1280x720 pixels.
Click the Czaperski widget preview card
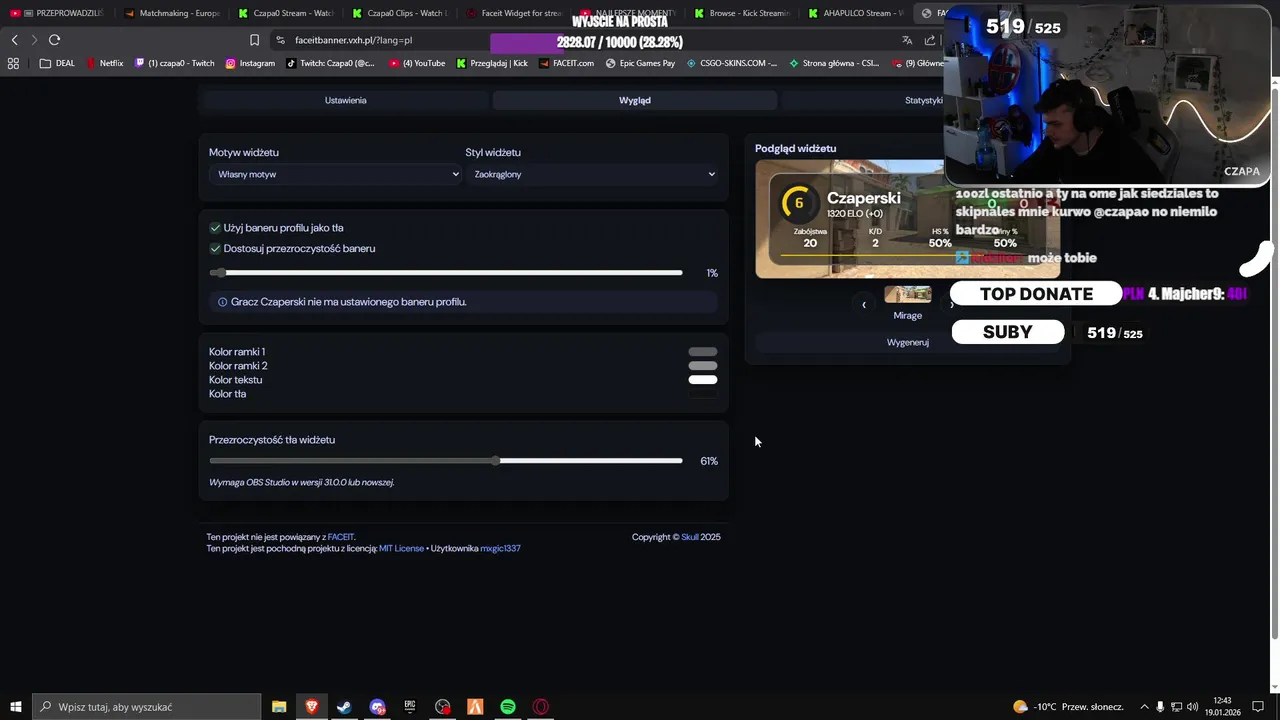pyautogui.click(x=908, y=219)
